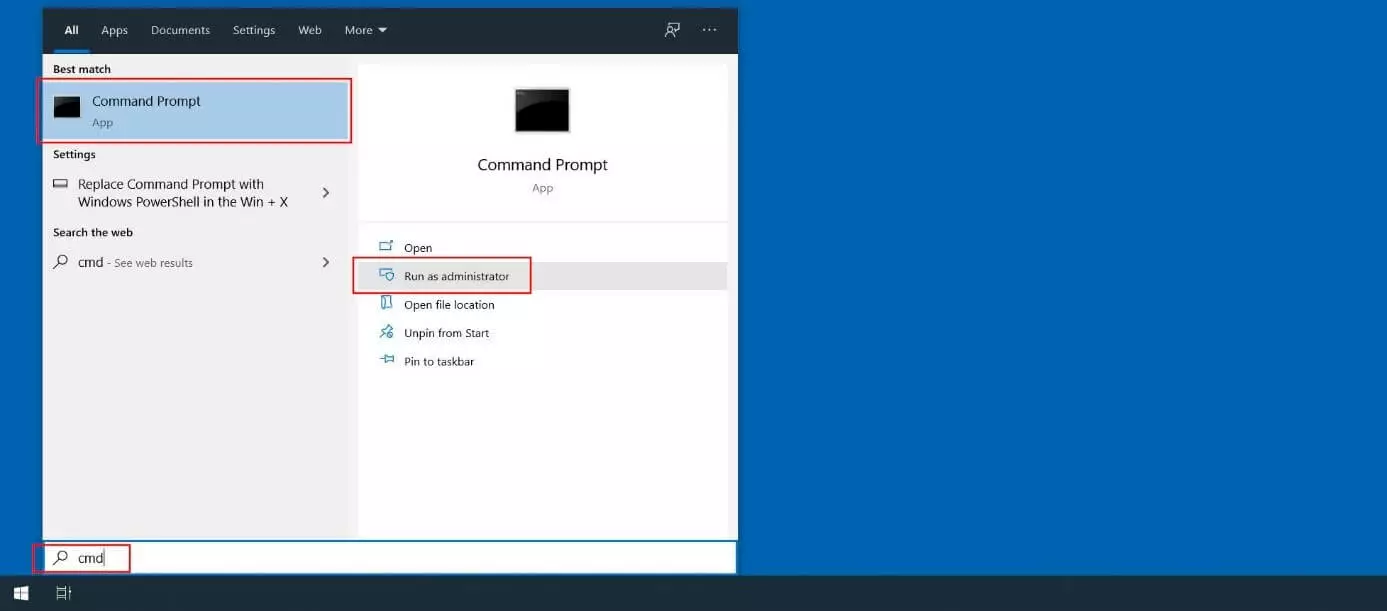Open Task View from the taskbar
1387x611 pixels.
pos(63,593)
